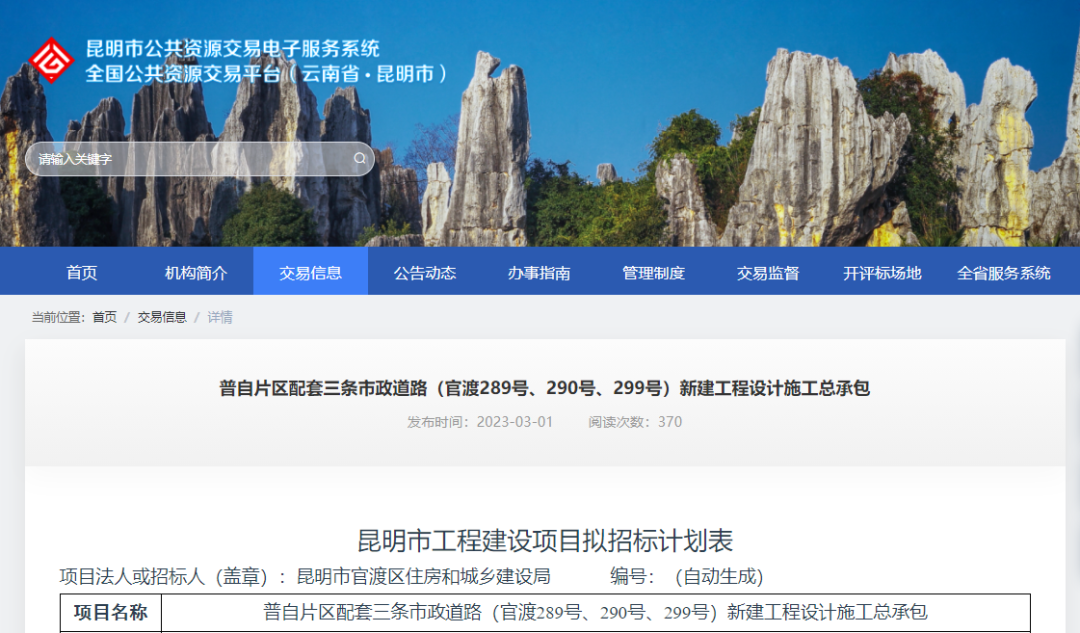Select the 交易信息 navigation tab
Screen dimensions: 1080x633
tap(310, 273)
